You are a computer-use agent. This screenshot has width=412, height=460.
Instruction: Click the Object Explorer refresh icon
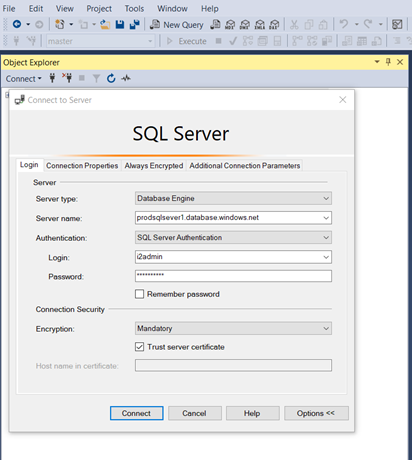111,78
